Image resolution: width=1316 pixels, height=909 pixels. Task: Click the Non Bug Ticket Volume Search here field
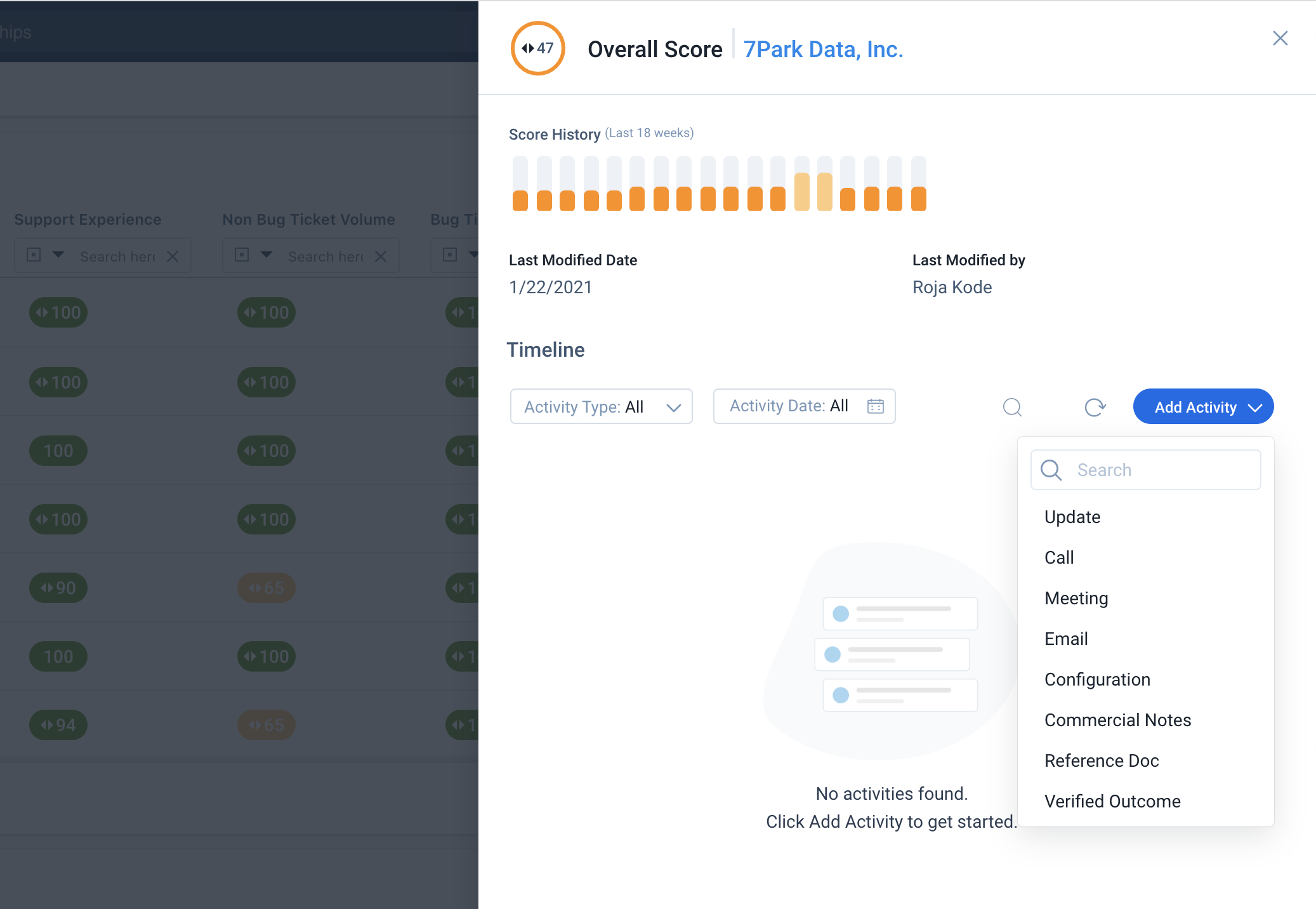(326, 256)
